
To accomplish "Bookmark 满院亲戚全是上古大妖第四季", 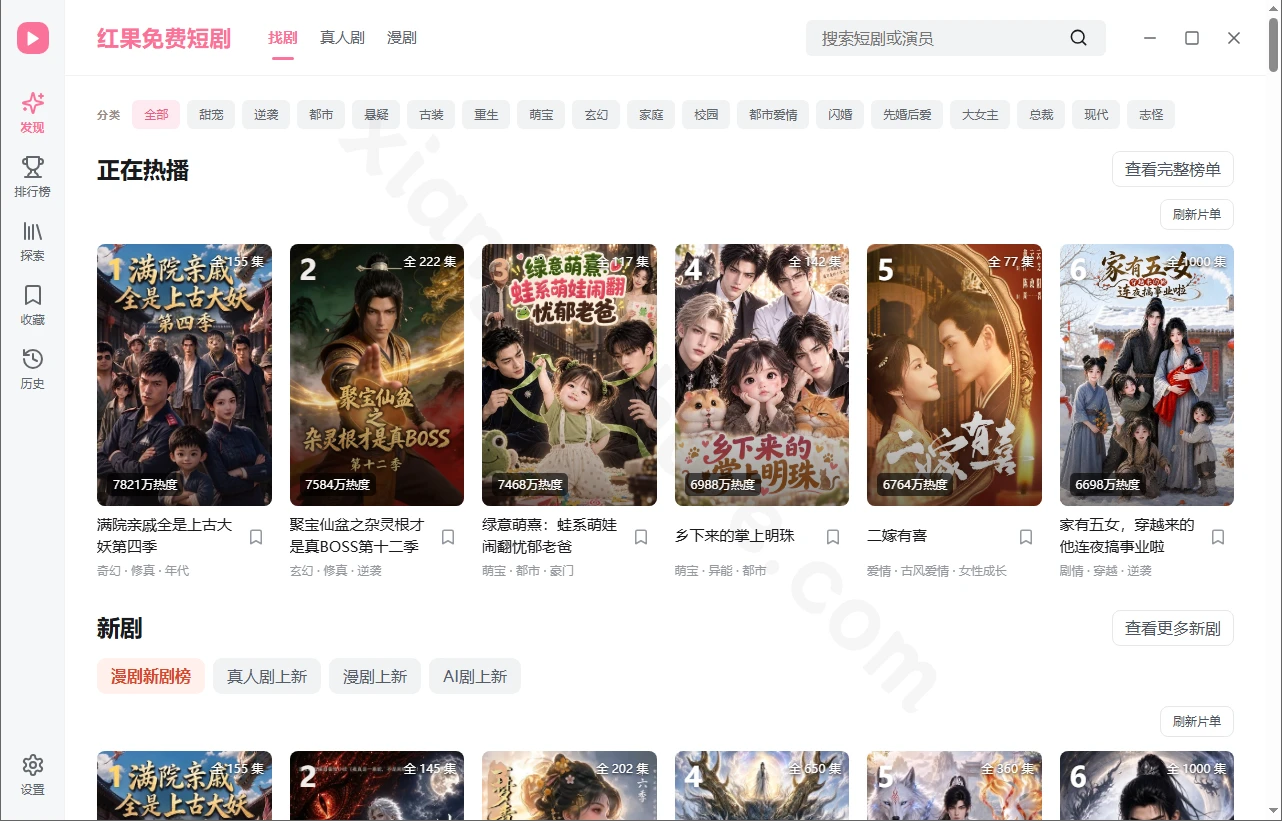I will [256, 537].
